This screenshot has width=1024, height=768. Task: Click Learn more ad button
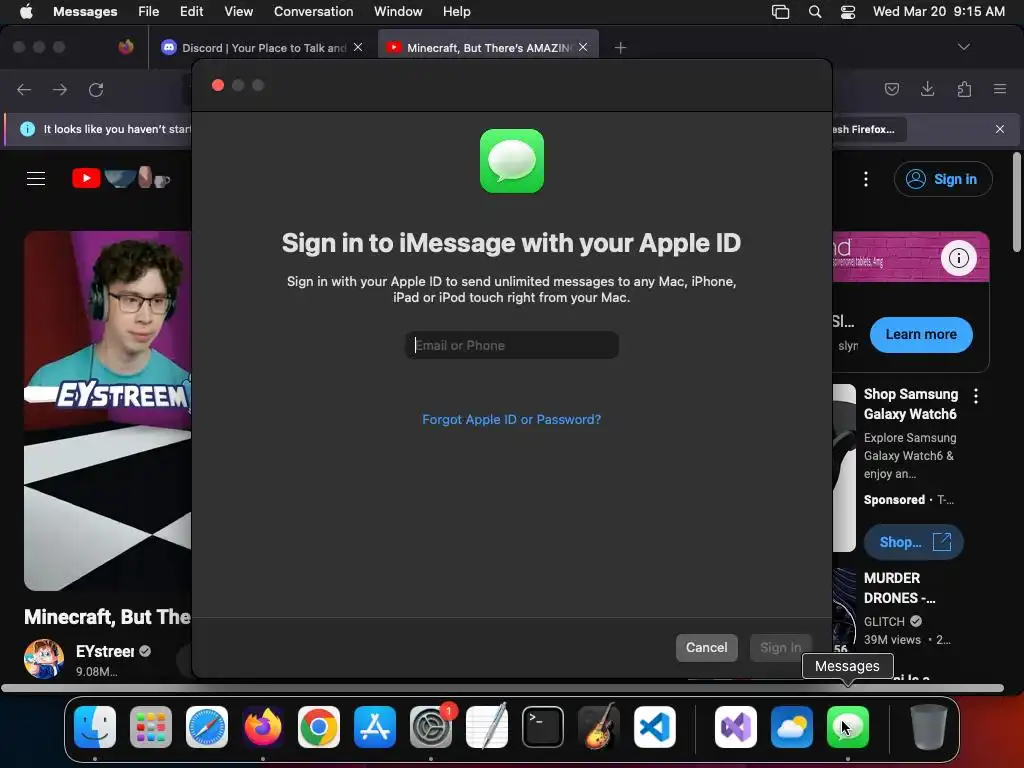coord(921,334)
